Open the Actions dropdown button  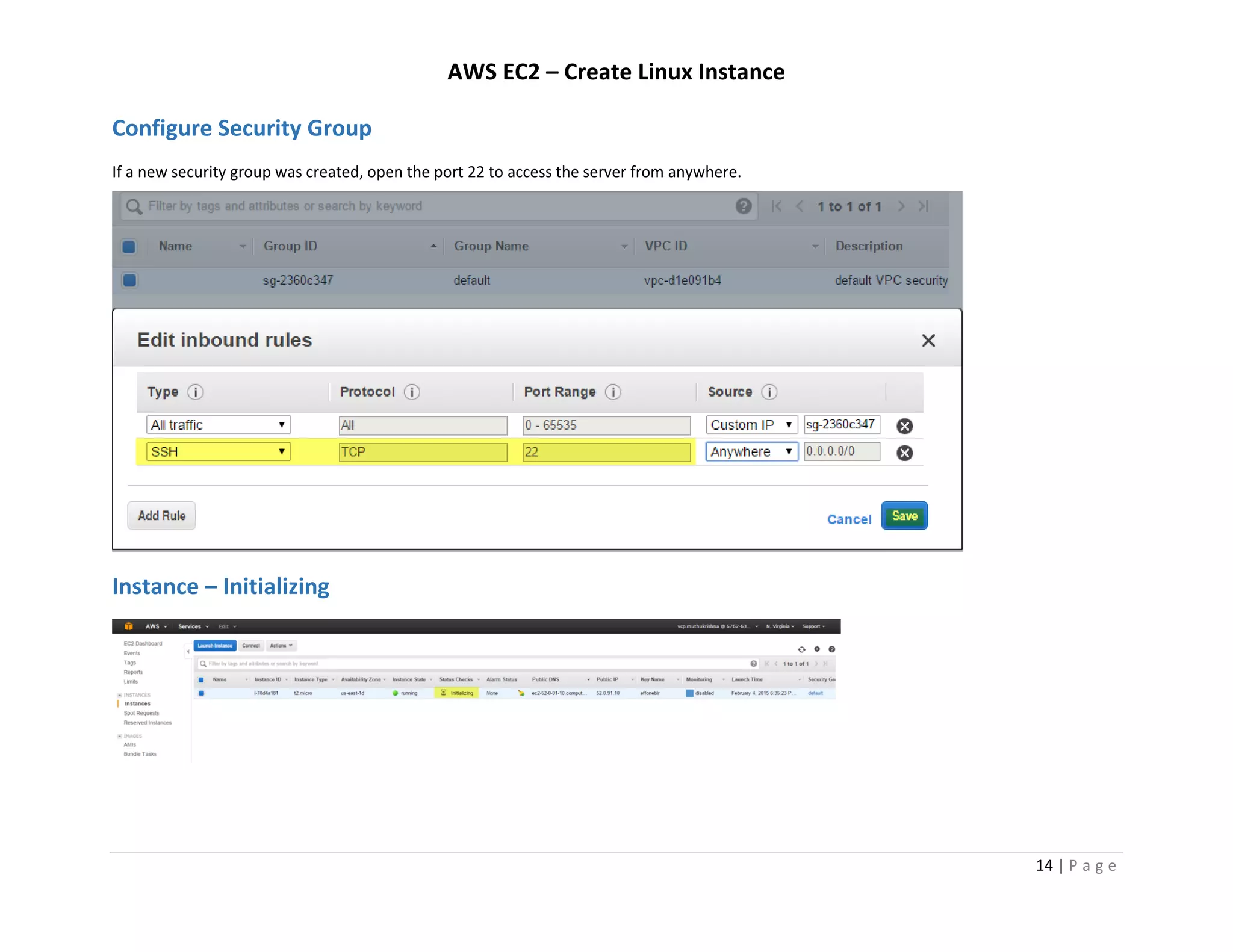pyautogui.click(x=282, y=646)
